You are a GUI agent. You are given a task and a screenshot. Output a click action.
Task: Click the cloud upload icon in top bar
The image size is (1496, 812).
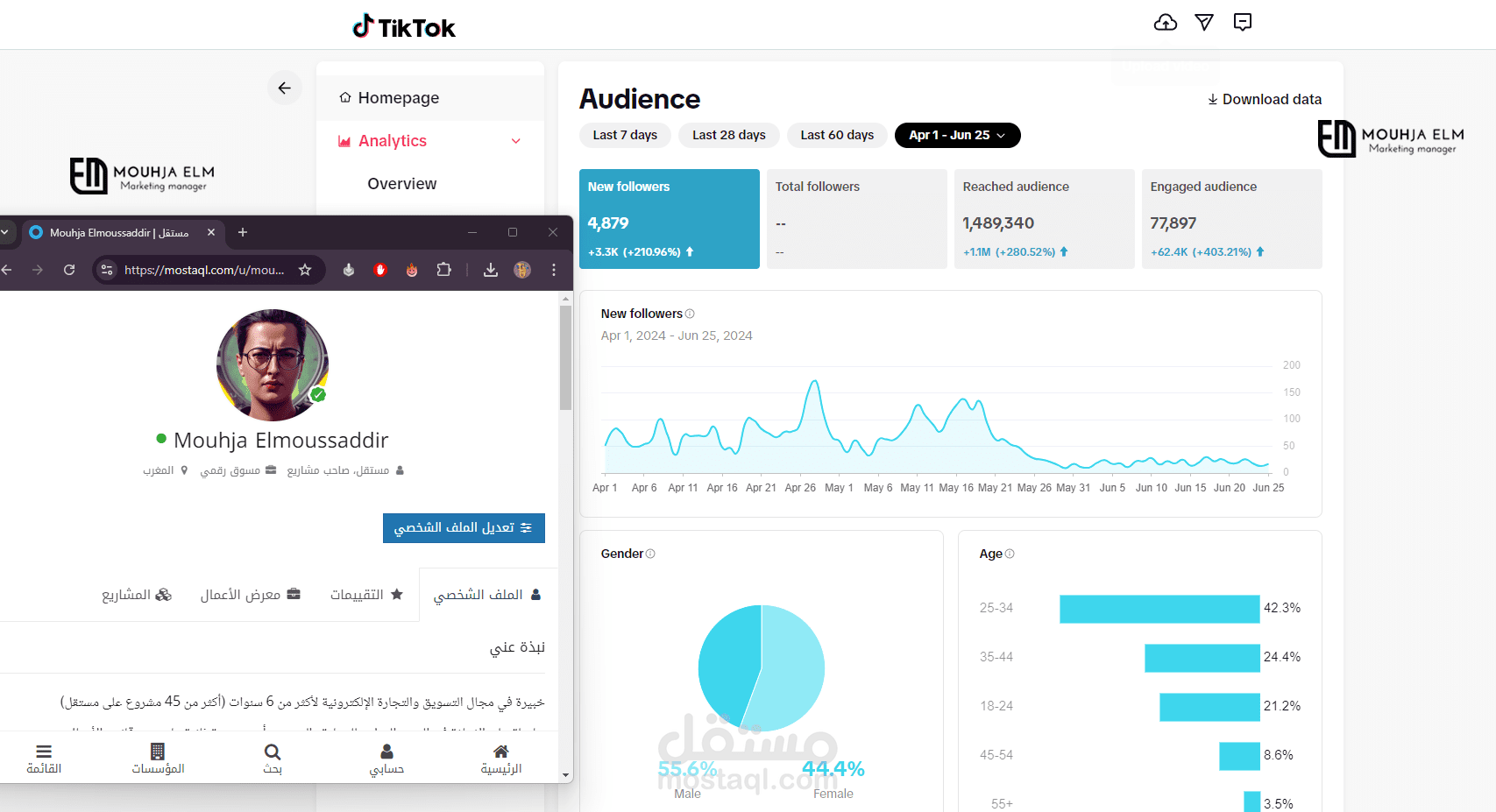coord(1166,23)
